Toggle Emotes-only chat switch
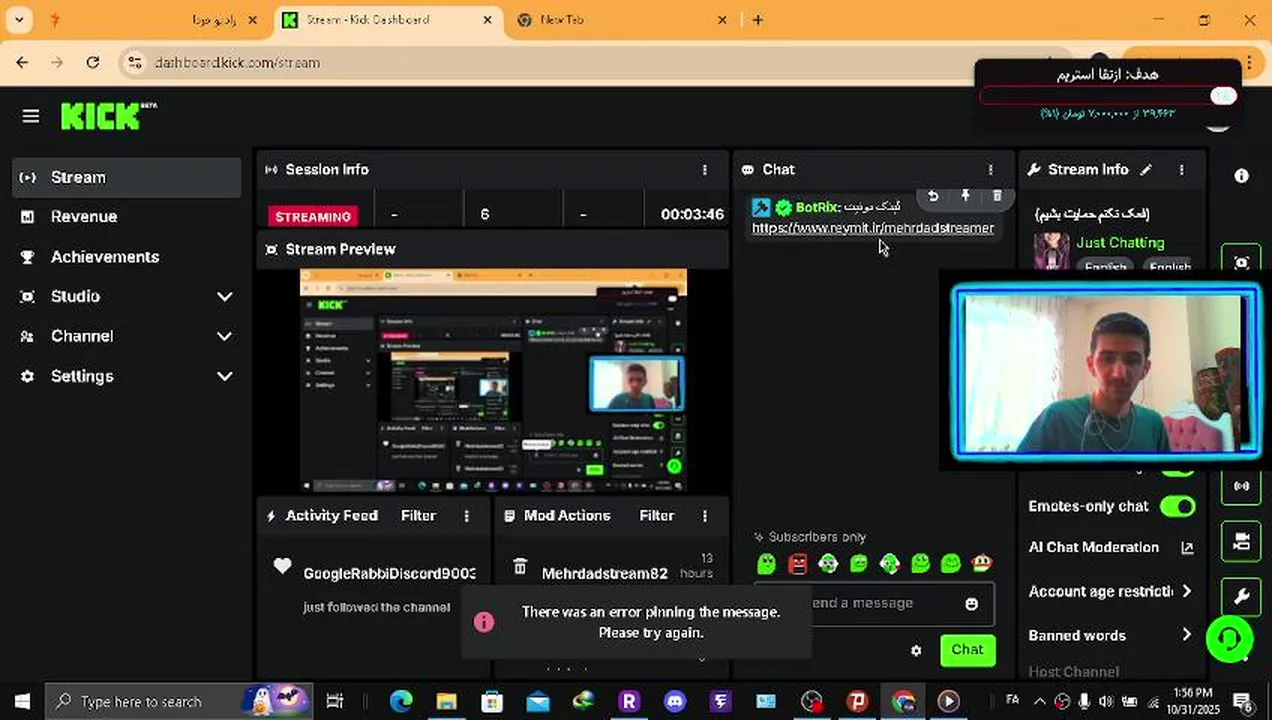This screenshot has height=720, width=1272. pos(1177,506)
